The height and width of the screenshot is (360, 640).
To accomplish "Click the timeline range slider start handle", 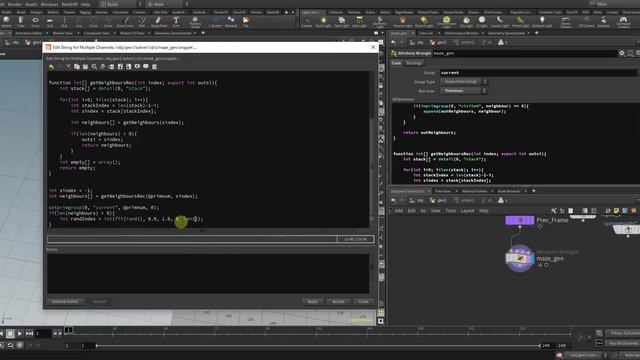I will click(97, 345).
